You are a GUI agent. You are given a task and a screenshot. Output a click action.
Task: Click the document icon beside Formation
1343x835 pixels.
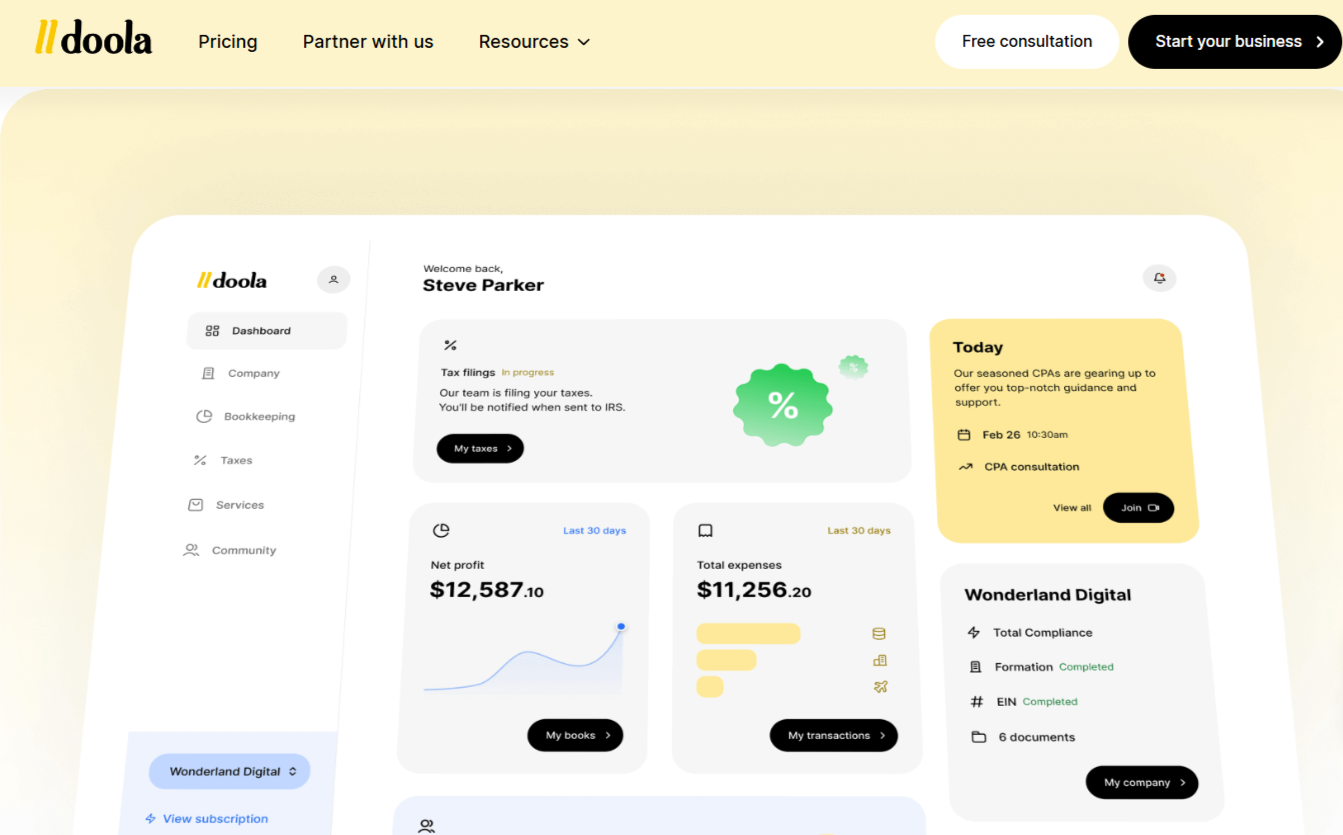[x=976, y=667]
